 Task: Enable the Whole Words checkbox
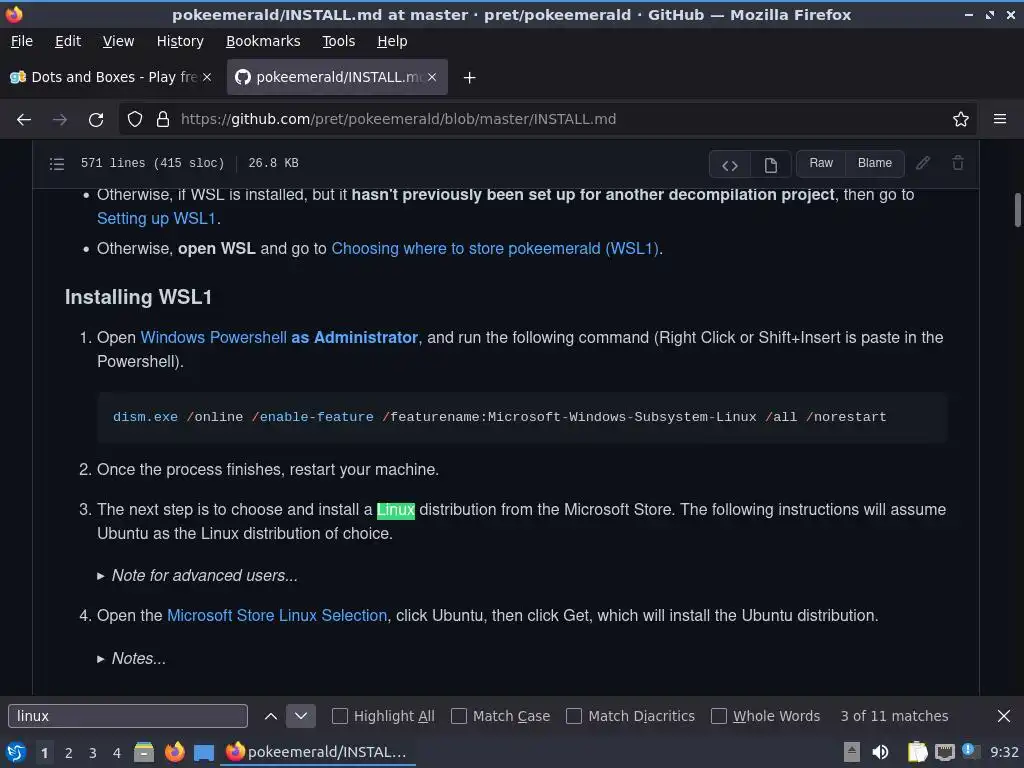point(718,716)
